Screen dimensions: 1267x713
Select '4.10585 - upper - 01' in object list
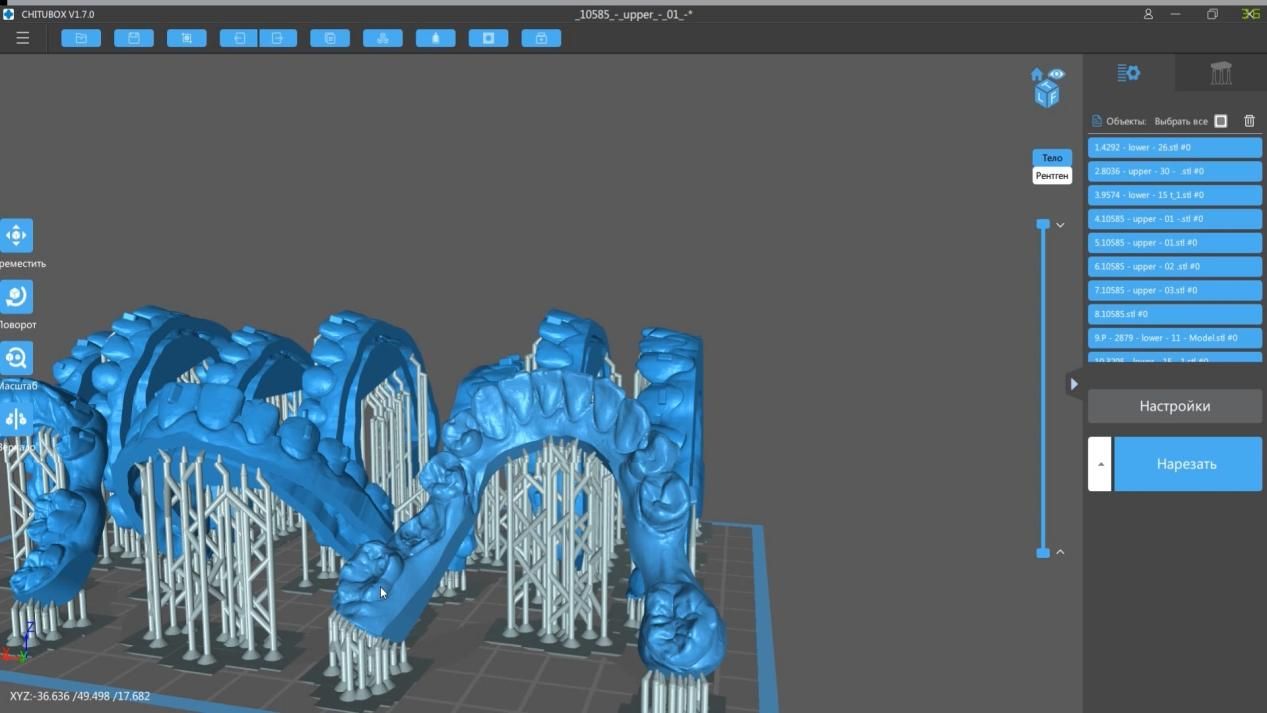click(x=1174, y=219)
